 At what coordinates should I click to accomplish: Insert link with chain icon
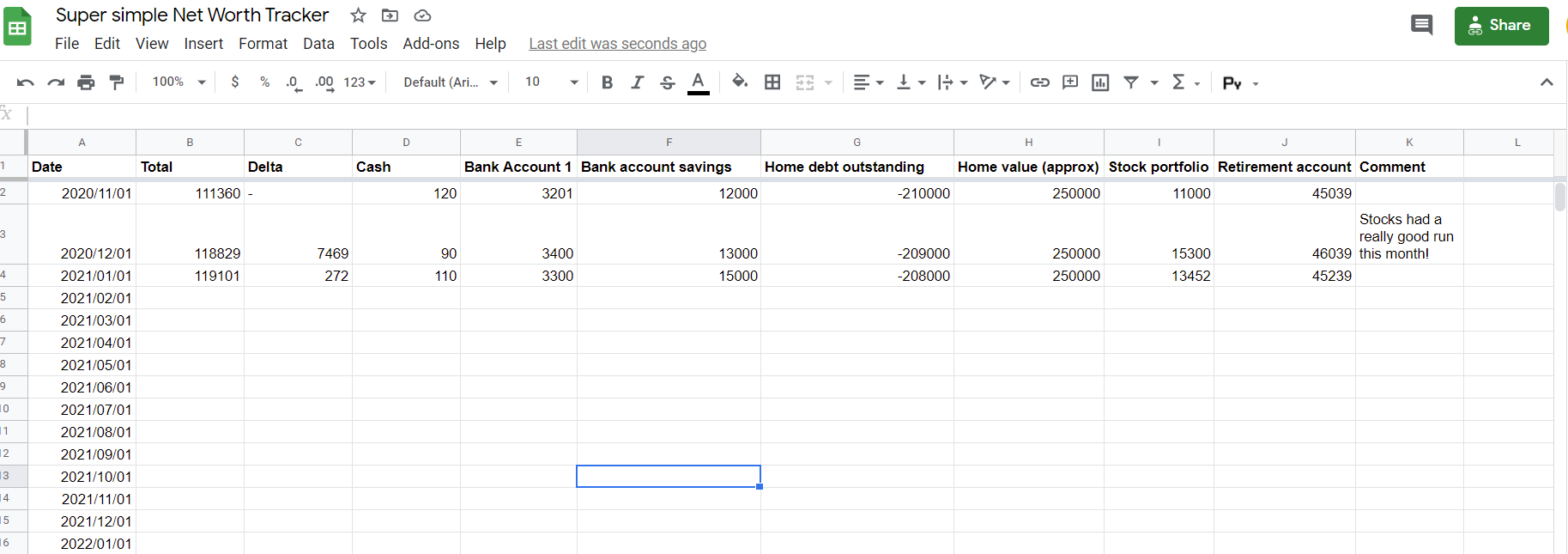[1040, 82]
